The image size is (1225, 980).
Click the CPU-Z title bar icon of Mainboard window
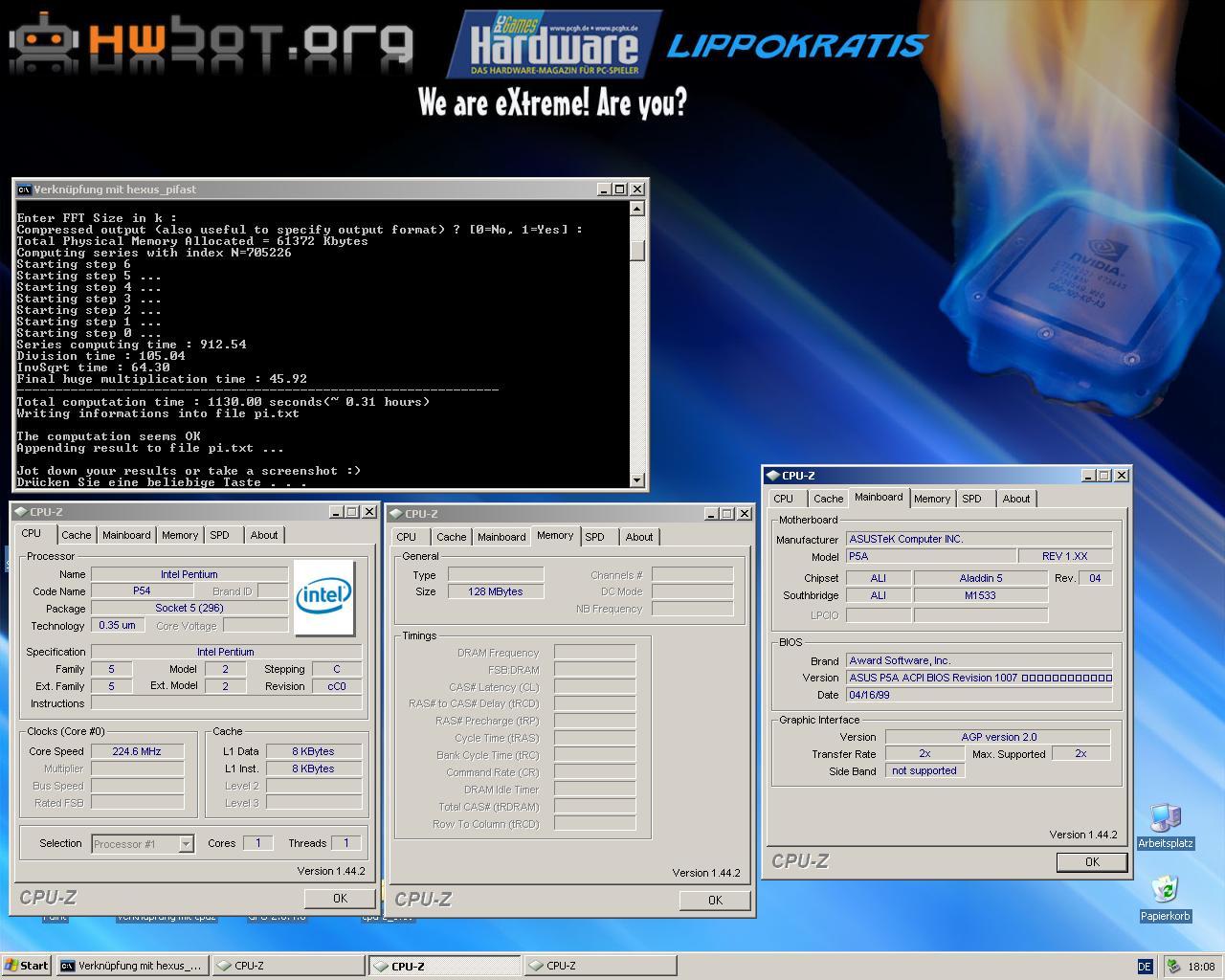(x=773, y=476)
